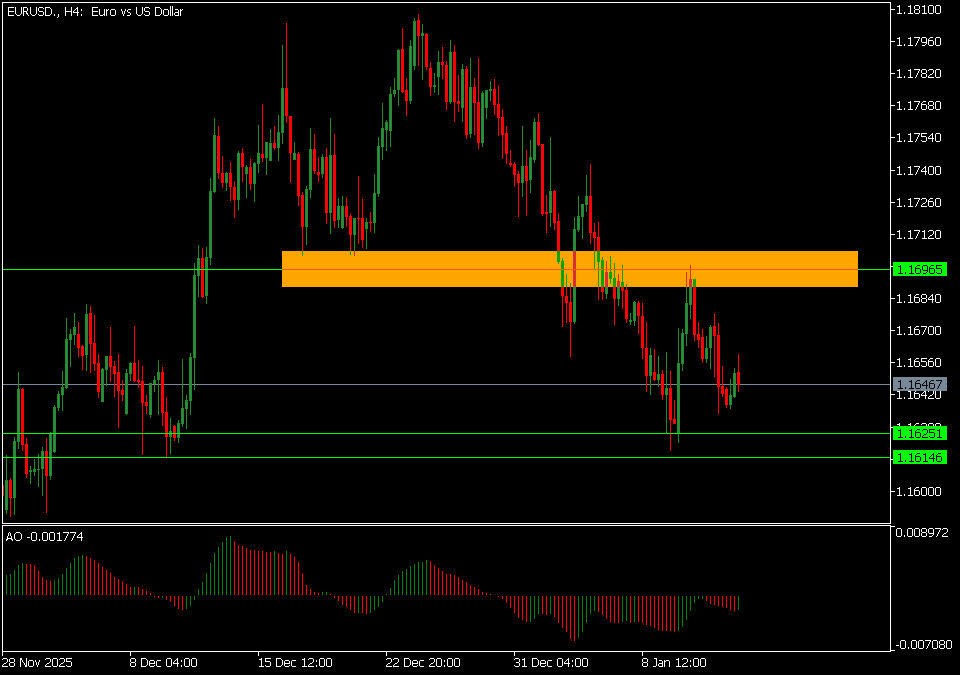This screenshot has width=960, height=675.
Task: Click the 28 Nov 2025 date label
Action: 37,662
